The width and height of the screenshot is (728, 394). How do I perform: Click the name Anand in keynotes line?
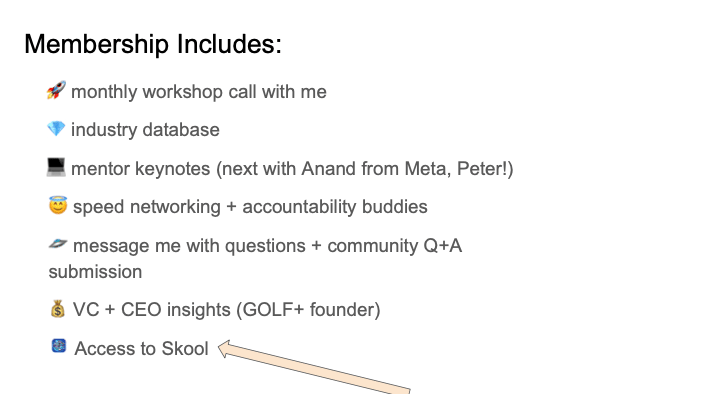click(x=329, y=168)
